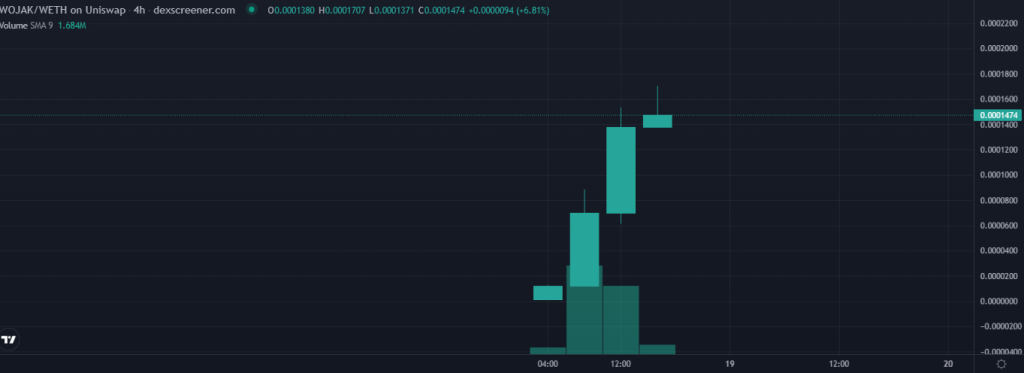
Task: Open the TradingView logo link
Action: [9, 340]
